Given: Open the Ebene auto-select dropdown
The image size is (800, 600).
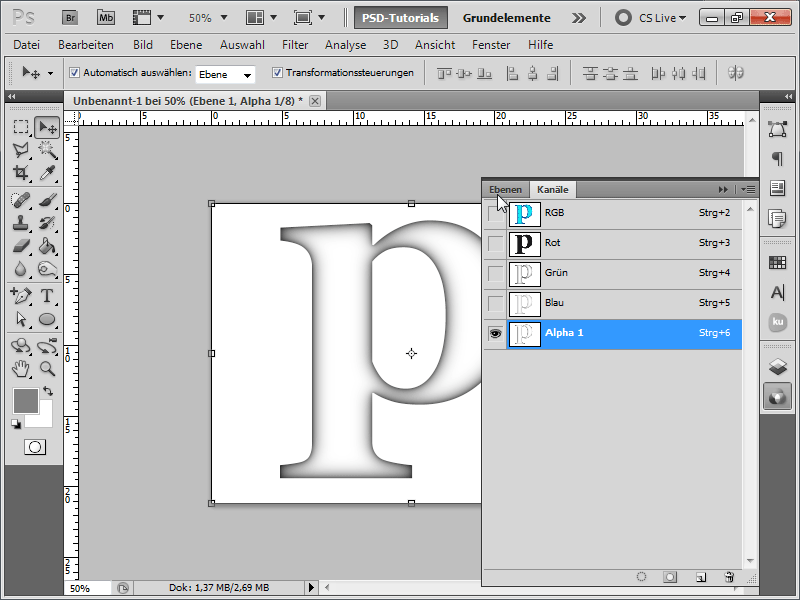Looking at the screenshot, I should click(x=225, y=74).
